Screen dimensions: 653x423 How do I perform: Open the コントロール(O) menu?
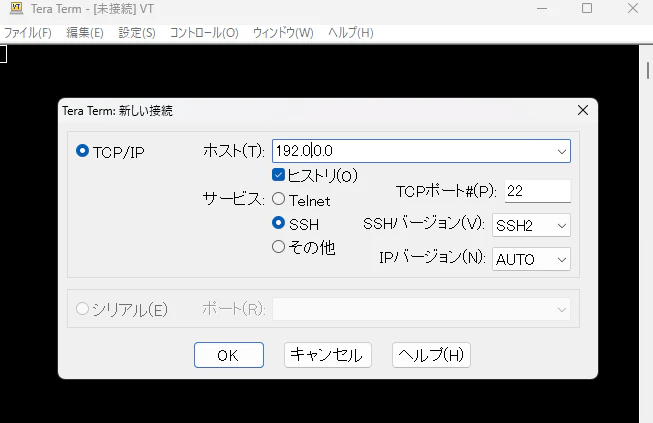point(204,33)
